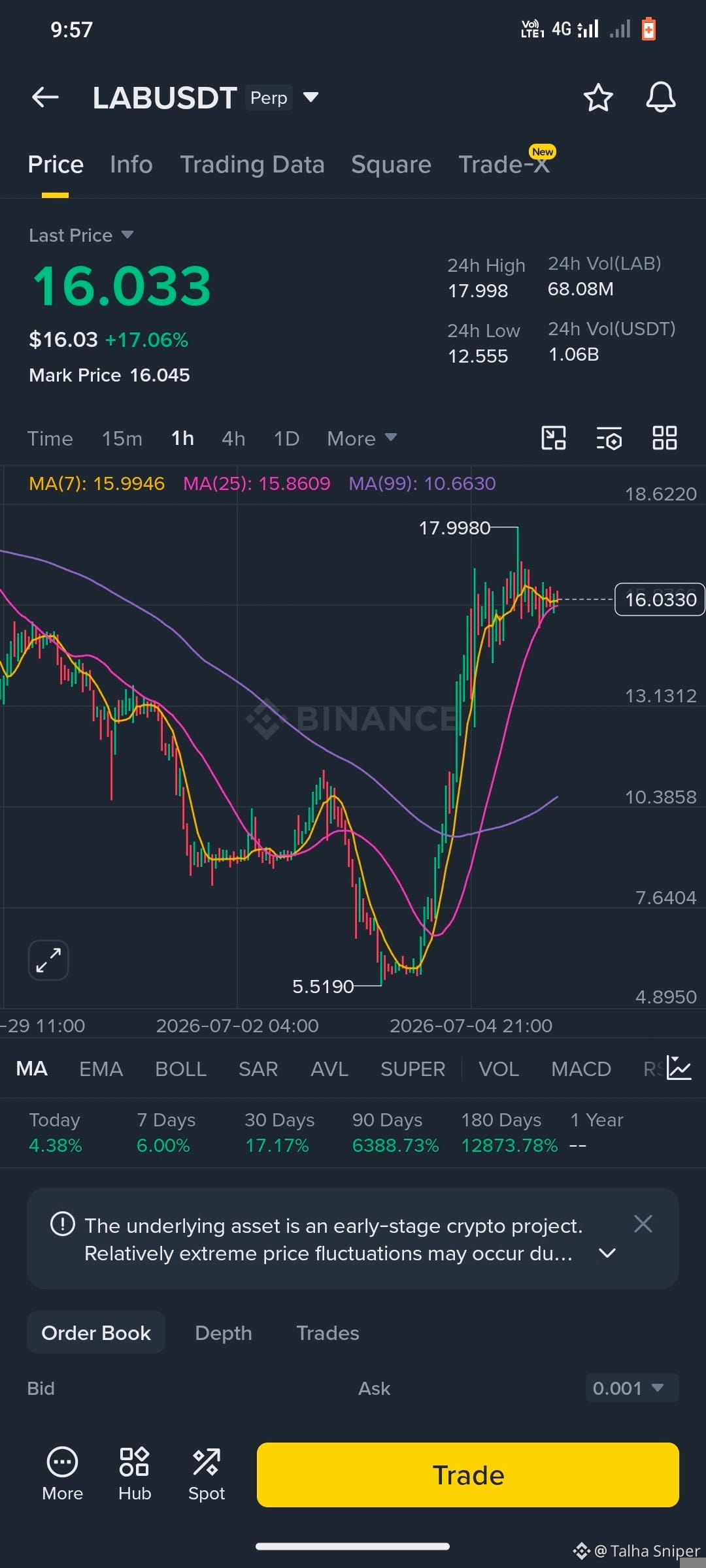This screenshot has height=1568, width=706.
Task: Open the chart drawing tools icon
Action: tap(554, 438)
